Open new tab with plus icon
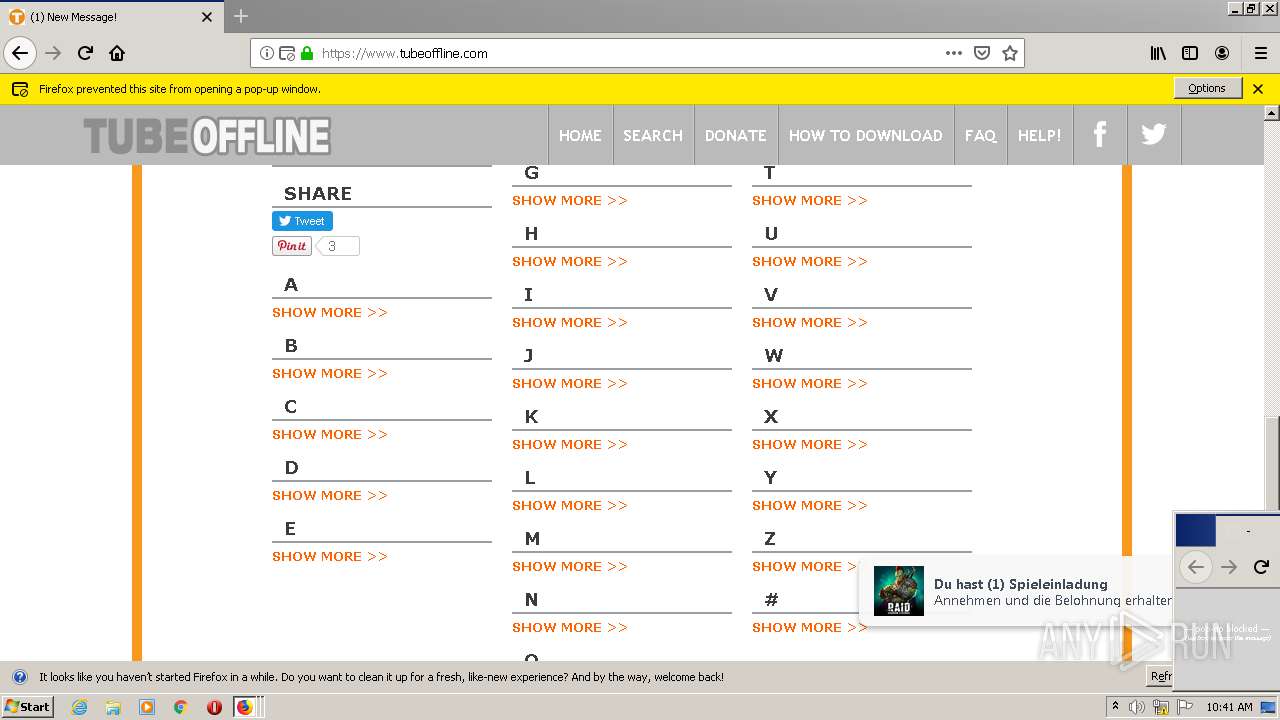This screenshot has width=1280, height=720. point(241,16)
